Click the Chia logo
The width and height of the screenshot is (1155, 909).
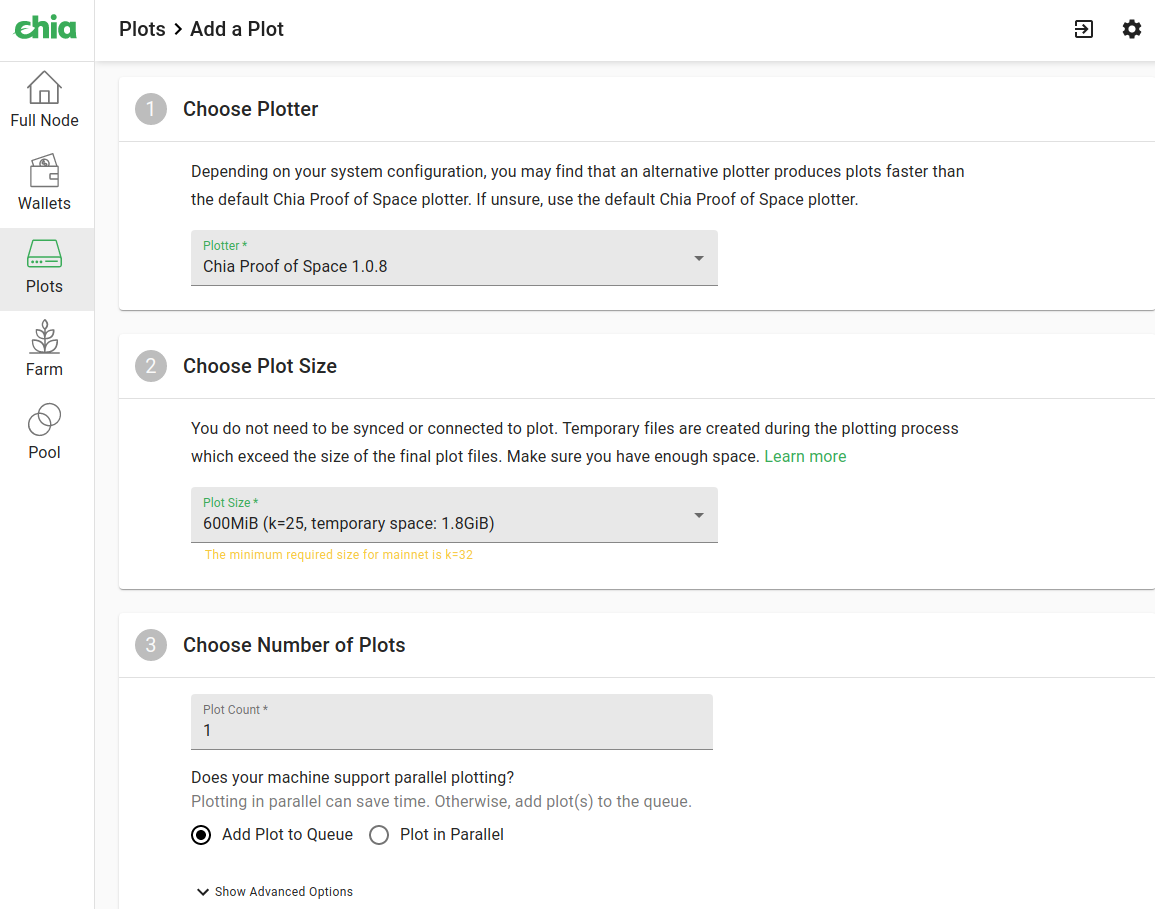click(x=45, y=29)
